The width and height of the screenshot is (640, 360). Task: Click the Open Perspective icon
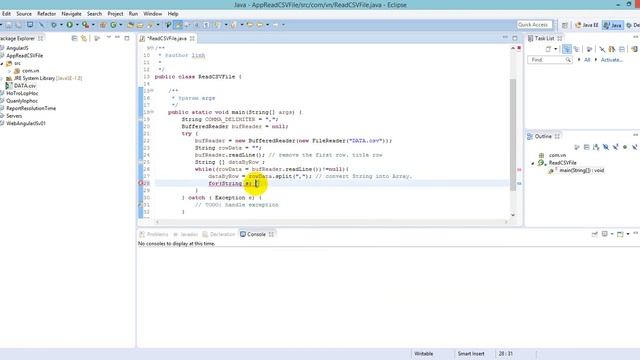(x=565, y=25)
